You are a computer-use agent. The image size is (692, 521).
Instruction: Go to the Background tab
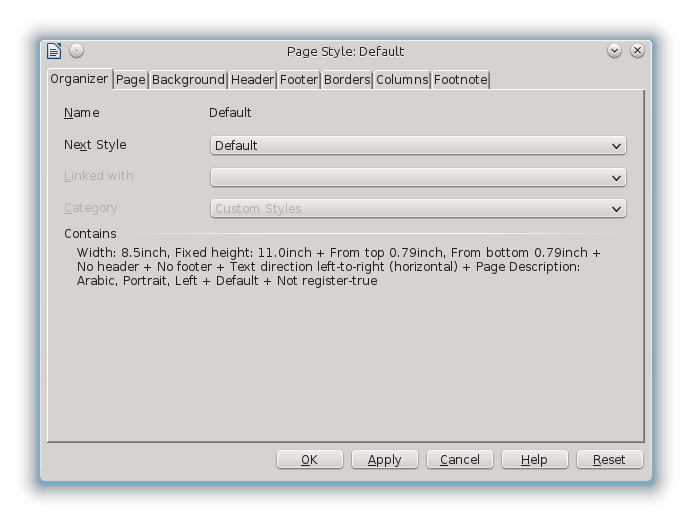click(x=188, y=80)
